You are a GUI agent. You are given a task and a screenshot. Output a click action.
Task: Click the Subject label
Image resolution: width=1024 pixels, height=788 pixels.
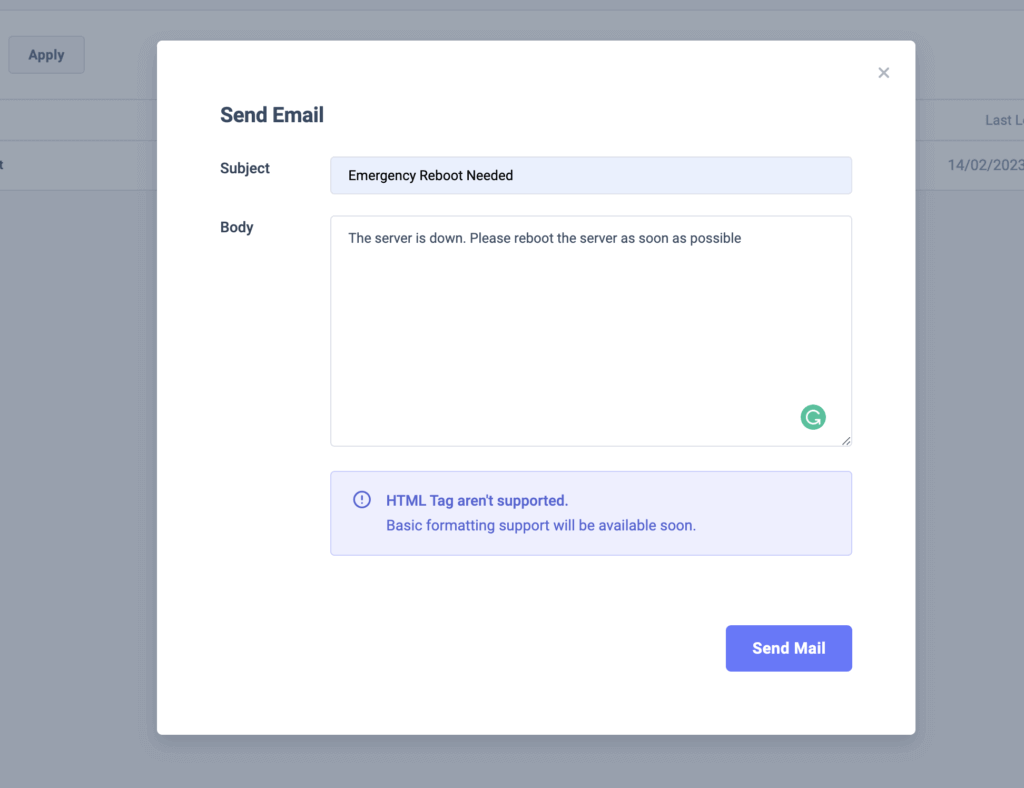pyautogui.click(x=245, y=168)
